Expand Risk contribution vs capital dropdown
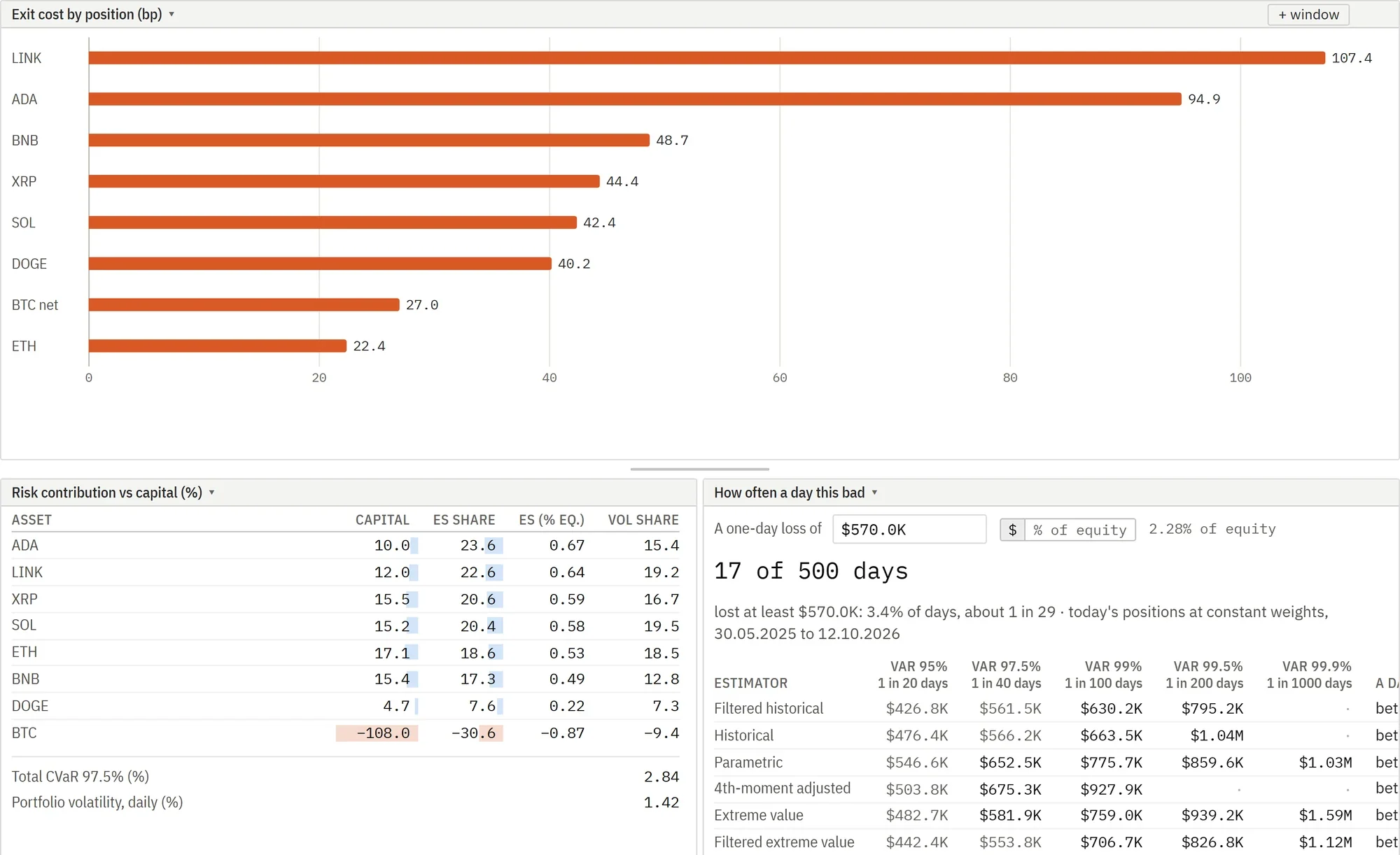 (113, 493)
